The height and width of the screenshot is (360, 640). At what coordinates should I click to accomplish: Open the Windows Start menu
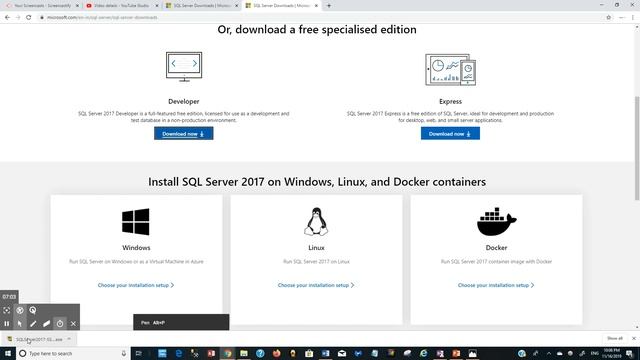coord(8,353)
